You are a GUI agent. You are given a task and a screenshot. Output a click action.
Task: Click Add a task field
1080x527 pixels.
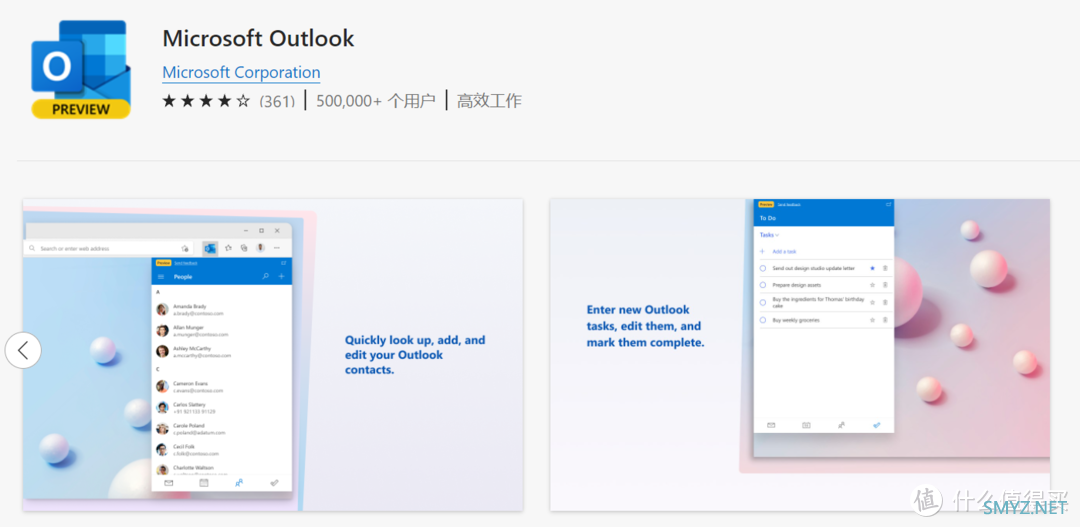(784, 251)
